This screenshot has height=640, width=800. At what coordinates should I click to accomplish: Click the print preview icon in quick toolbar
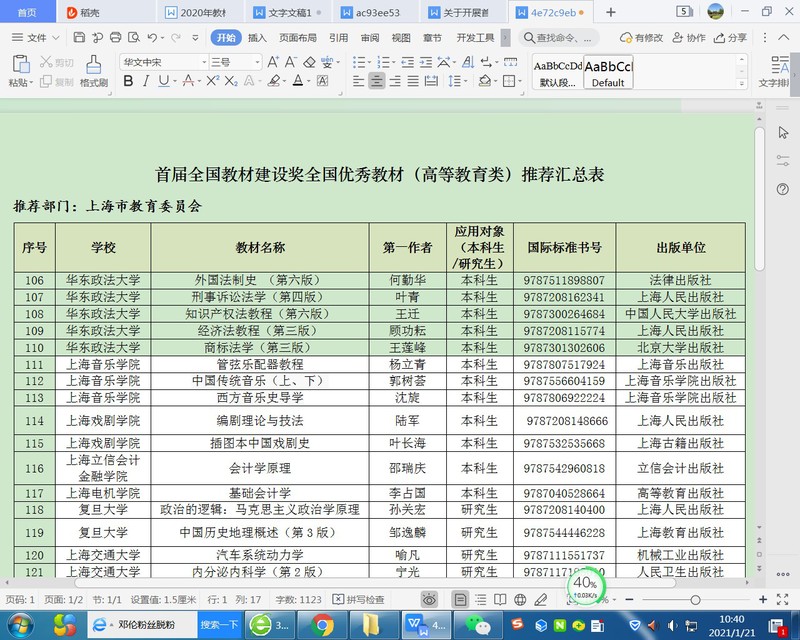[x=130, y=38]
